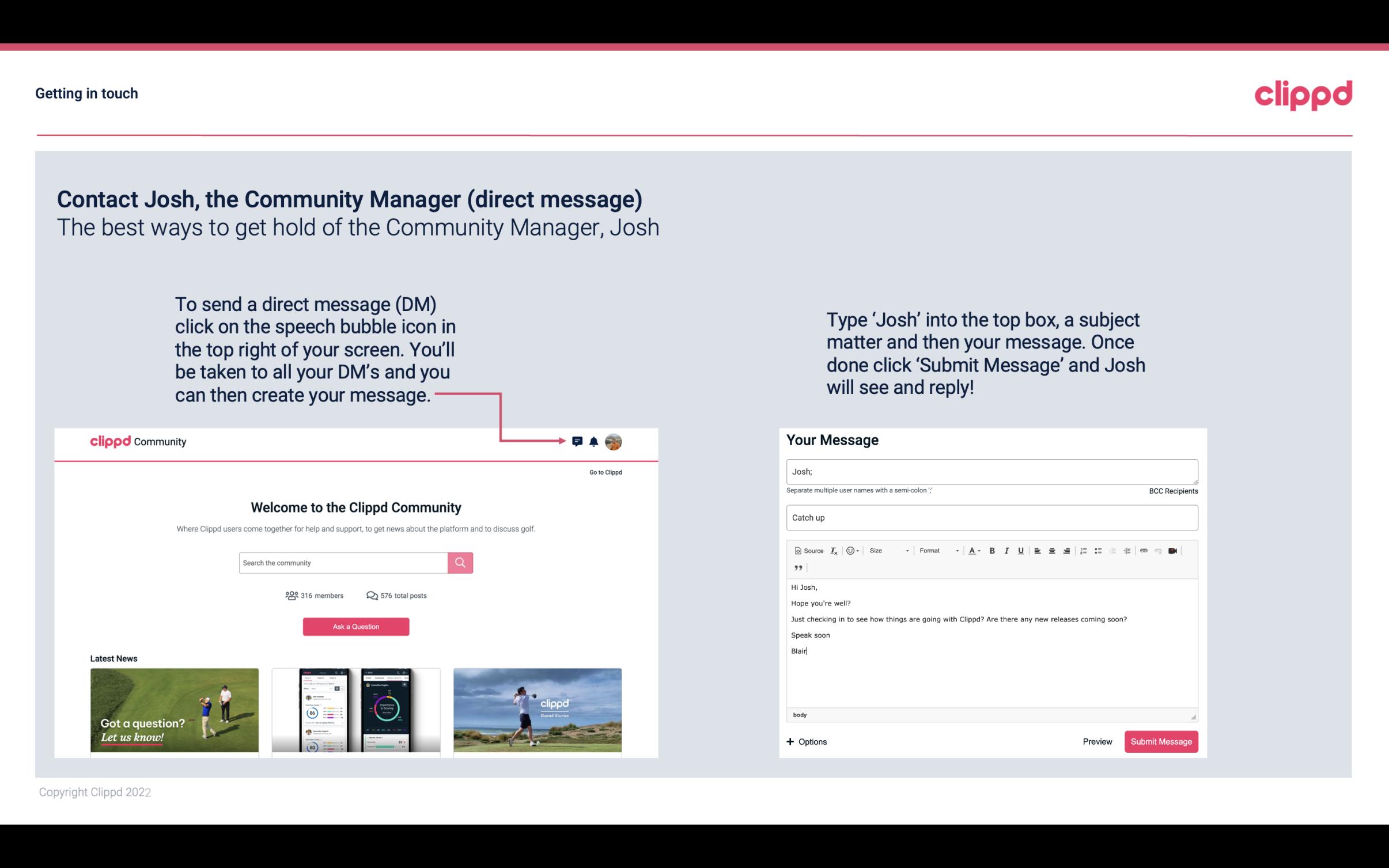Click the user profile avatar icon
This screenshot has width=1389, height=868.
pos(614,441)
